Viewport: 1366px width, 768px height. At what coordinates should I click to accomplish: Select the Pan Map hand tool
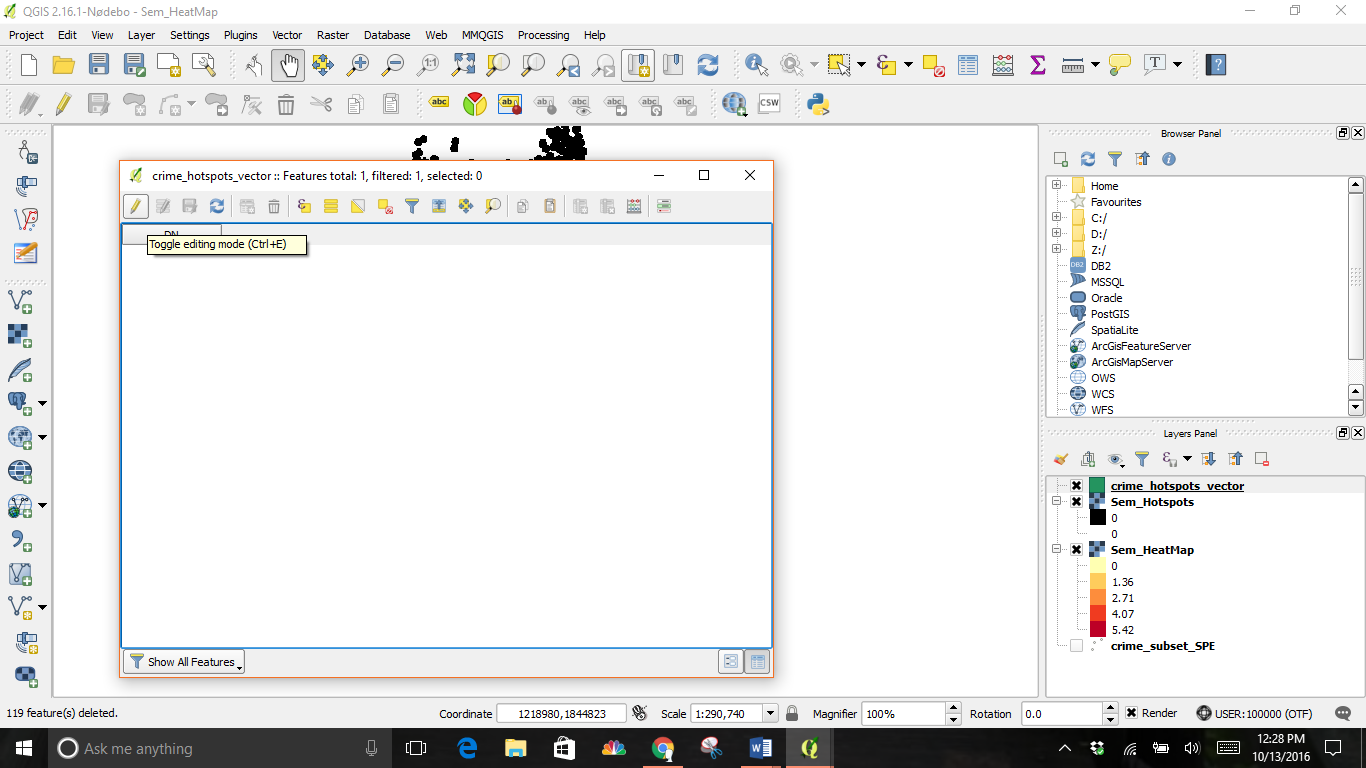(288, 65)
